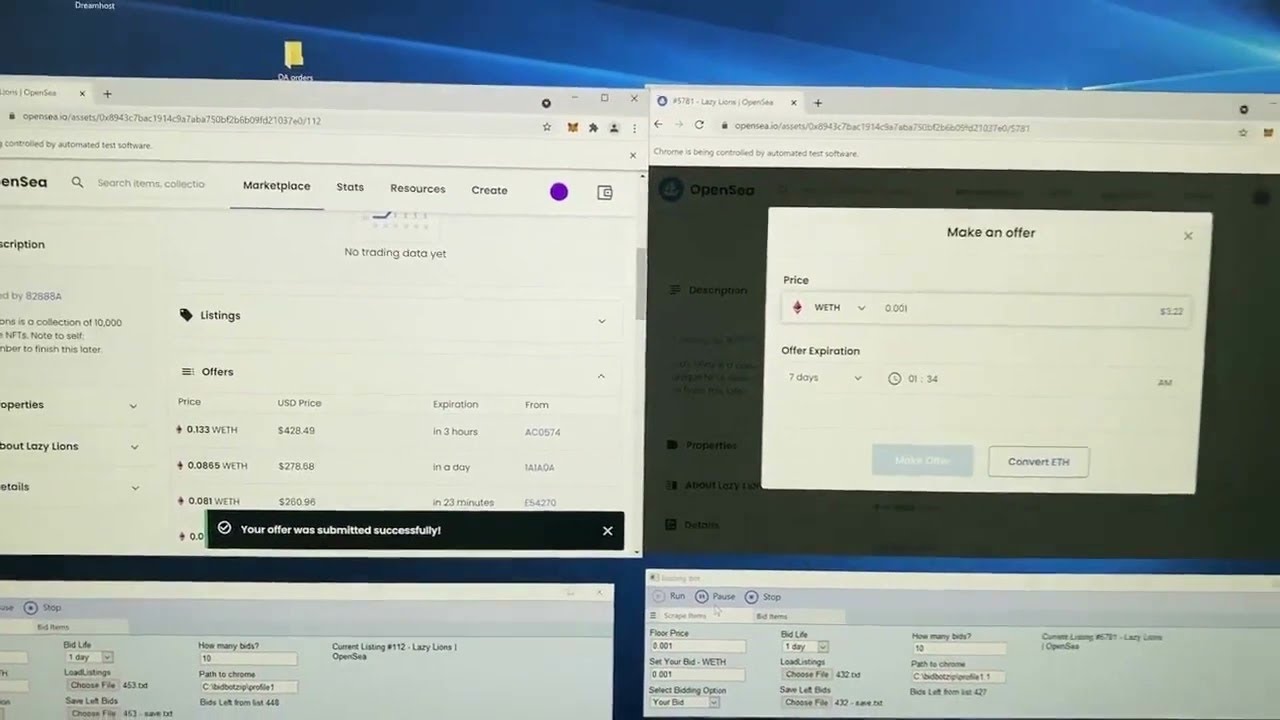The image size is (1280, 720).
Task: Dismiss the automated test software infobar
Action: tap(632, 155)
